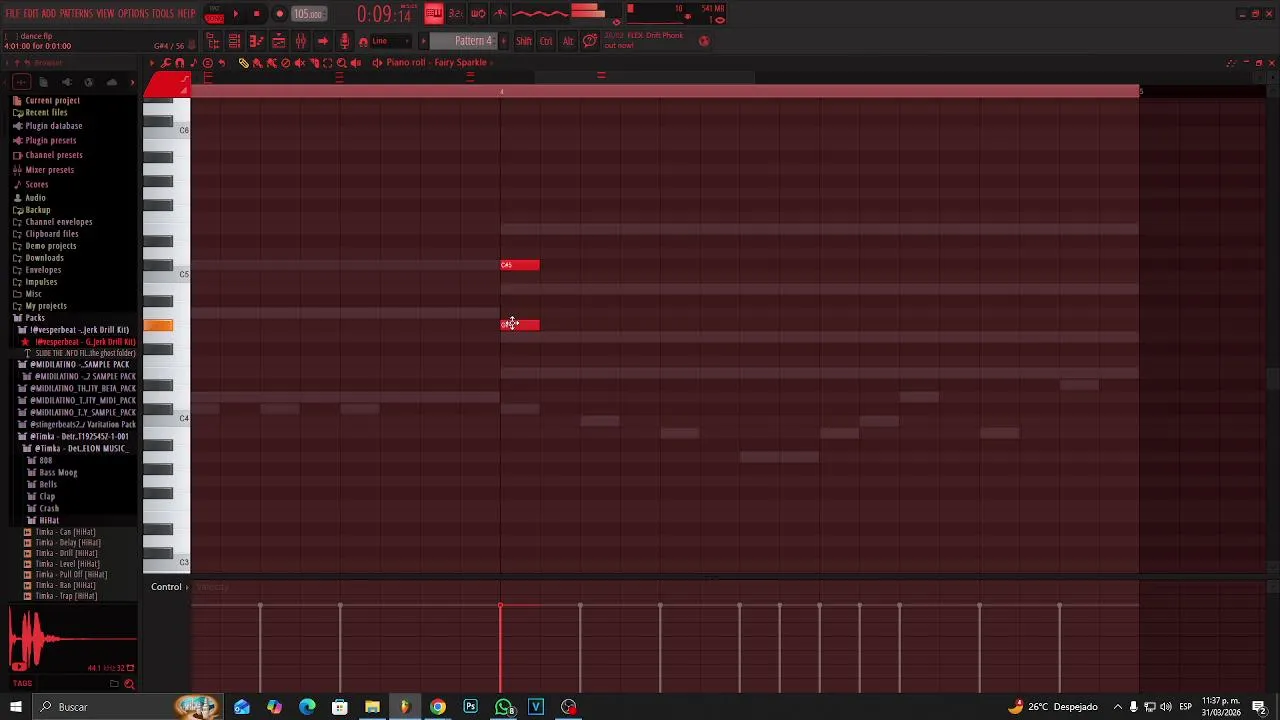
Task: Click the Ctrl button
Action: pos(546,41)
